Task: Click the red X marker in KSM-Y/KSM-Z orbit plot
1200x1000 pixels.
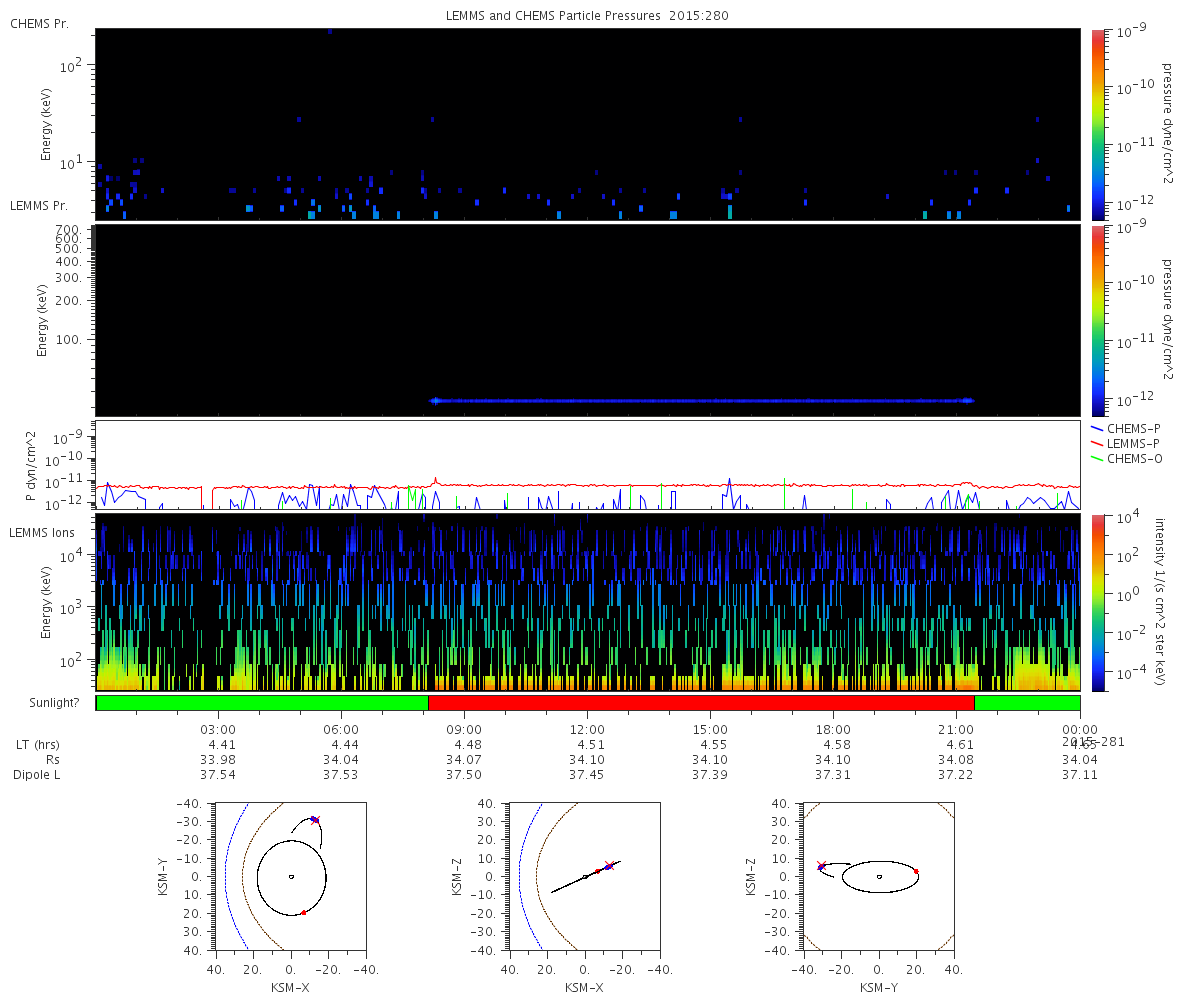Action: [821, 866]
